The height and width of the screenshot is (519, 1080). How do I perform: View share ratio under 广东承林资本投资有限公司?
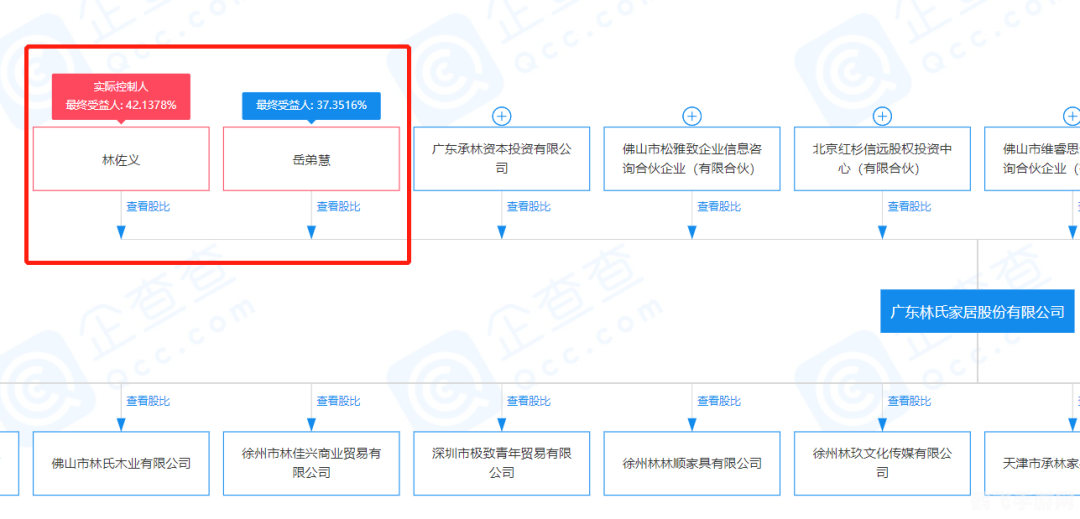point(528,206)
